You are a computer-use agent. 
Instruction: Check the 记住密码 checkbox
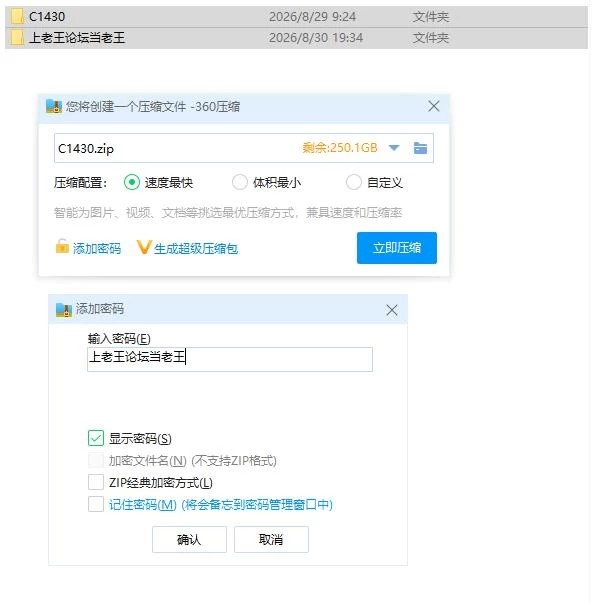click(x=96, y=504)
